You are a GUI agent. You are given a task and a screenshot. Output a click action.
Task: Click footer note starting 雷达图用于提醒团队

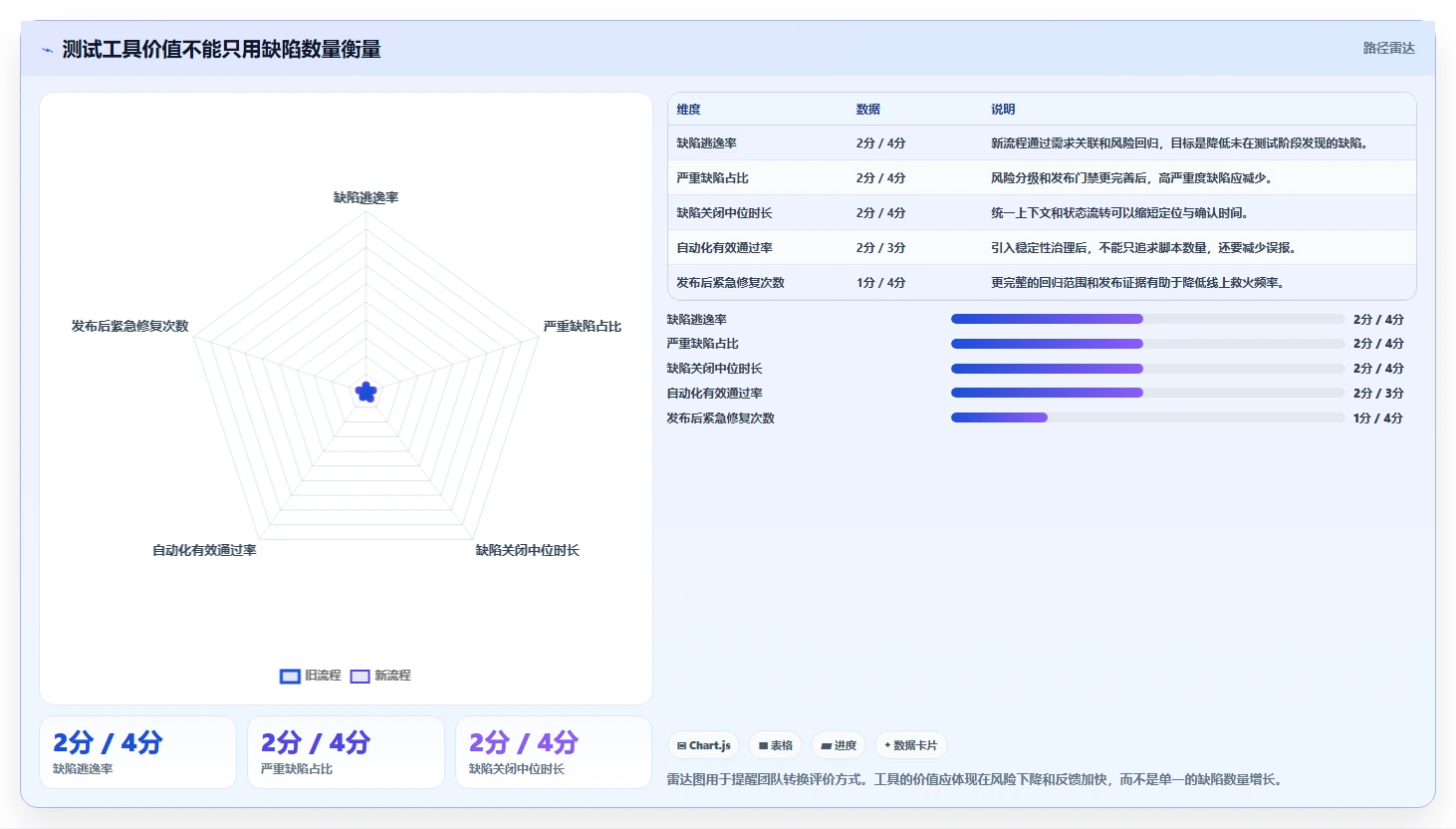976,779
